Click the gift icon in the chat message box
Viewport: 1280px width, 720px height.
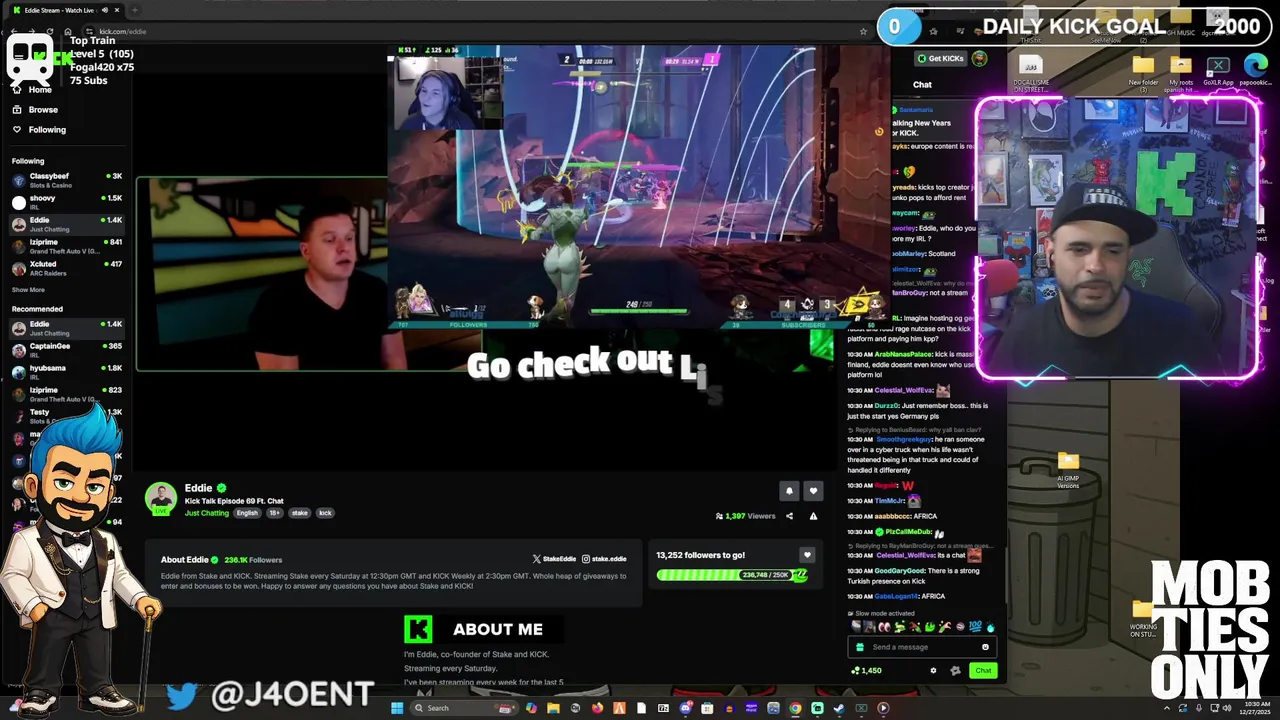(x=860, y=647)
